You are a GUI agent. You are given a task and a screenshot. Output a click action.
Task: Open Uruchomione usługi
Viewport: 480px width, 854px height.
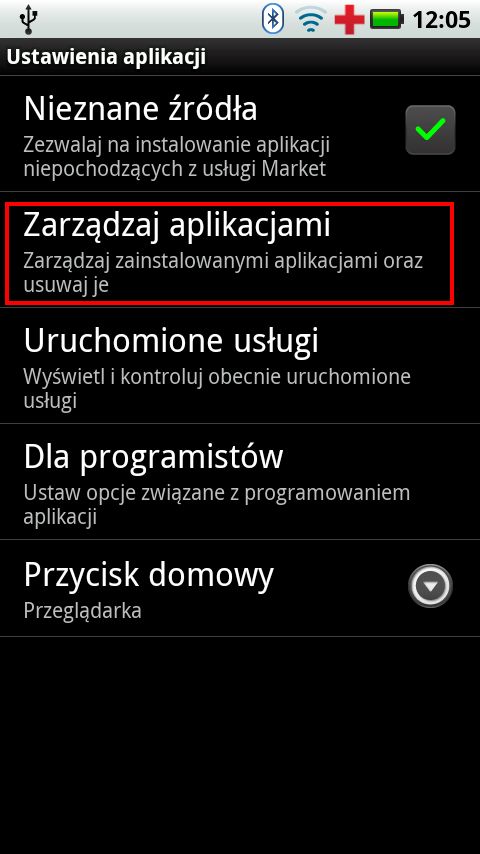click(240, 365)
